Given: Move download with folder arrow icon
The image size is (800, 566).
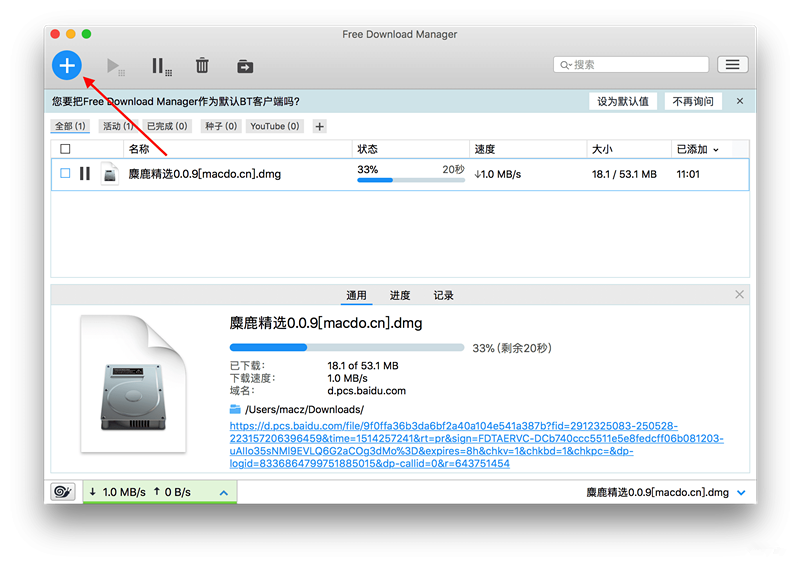Looking at the screenshot, I should [245, 66].
